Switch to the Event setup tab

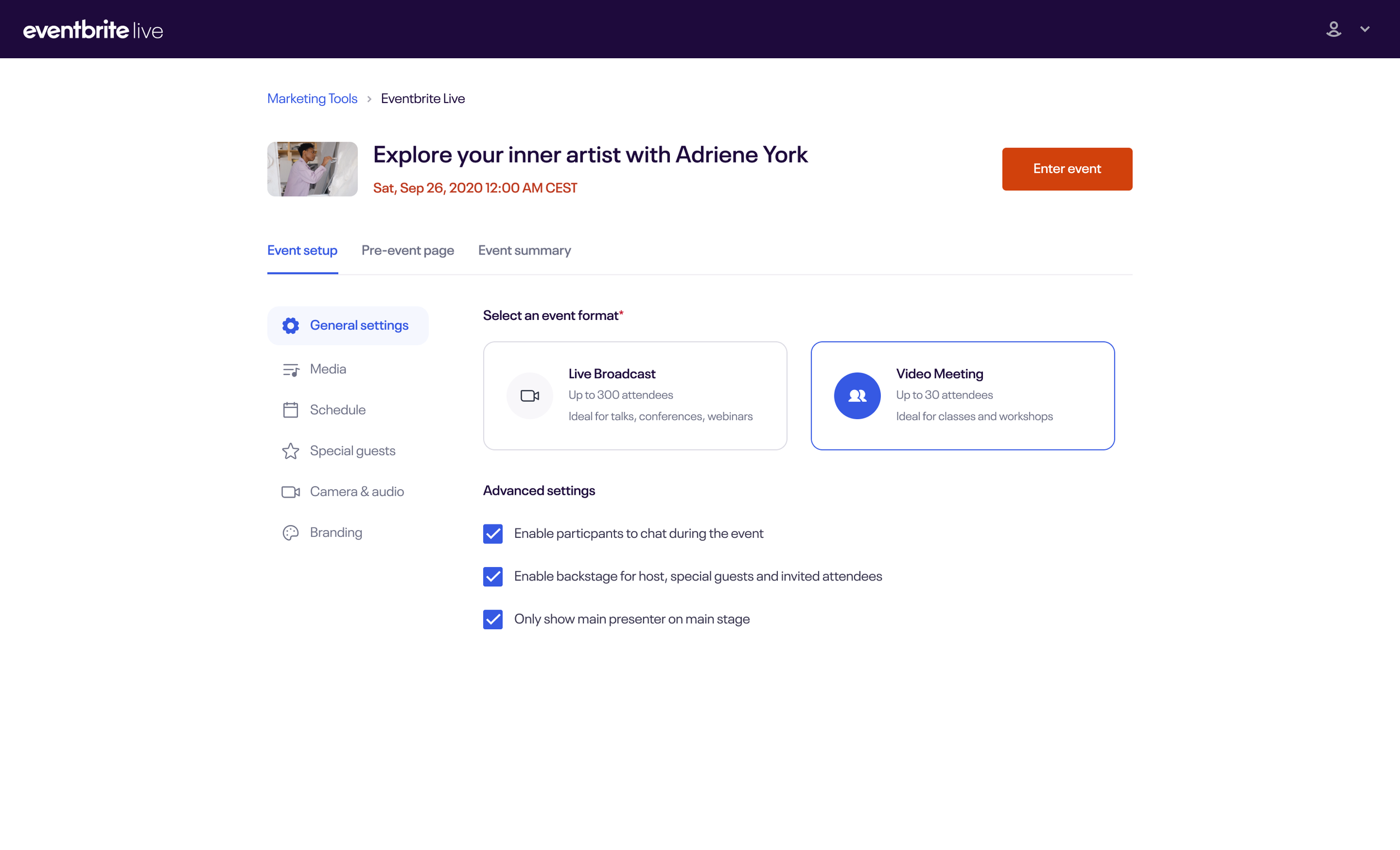coord(302,250)
